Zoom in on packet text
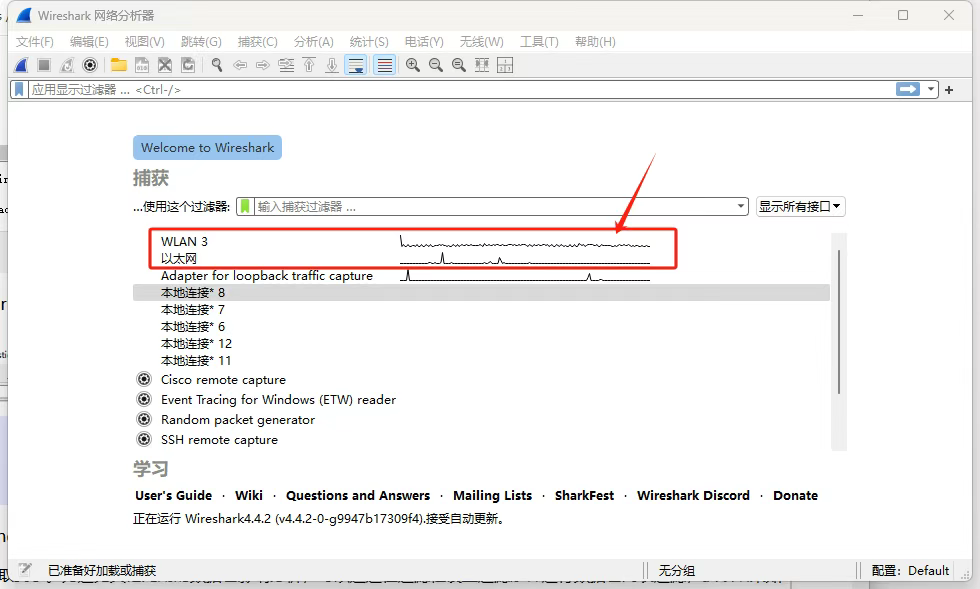This screenshot has height=589, width=980. [x=412, y=65]
